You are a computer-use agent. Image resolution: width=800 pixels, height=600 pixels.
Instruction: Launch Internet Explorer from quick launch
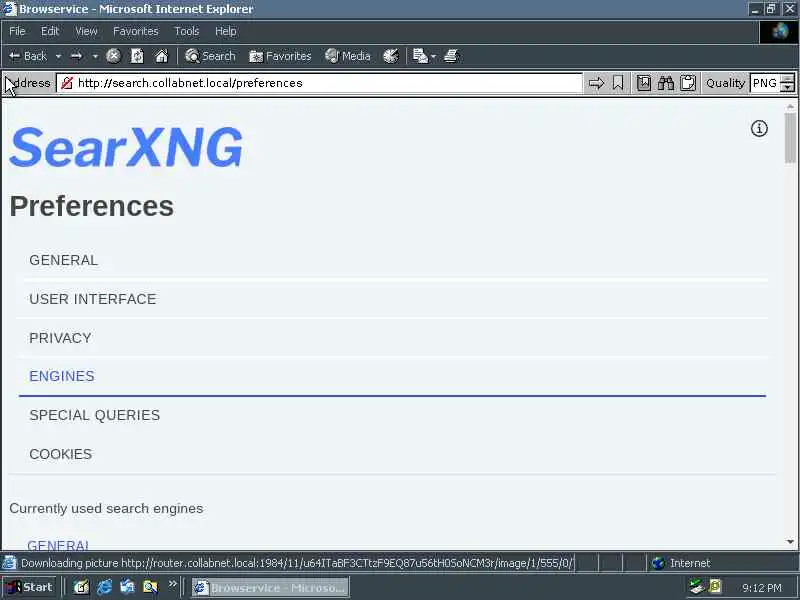point(105,587)
